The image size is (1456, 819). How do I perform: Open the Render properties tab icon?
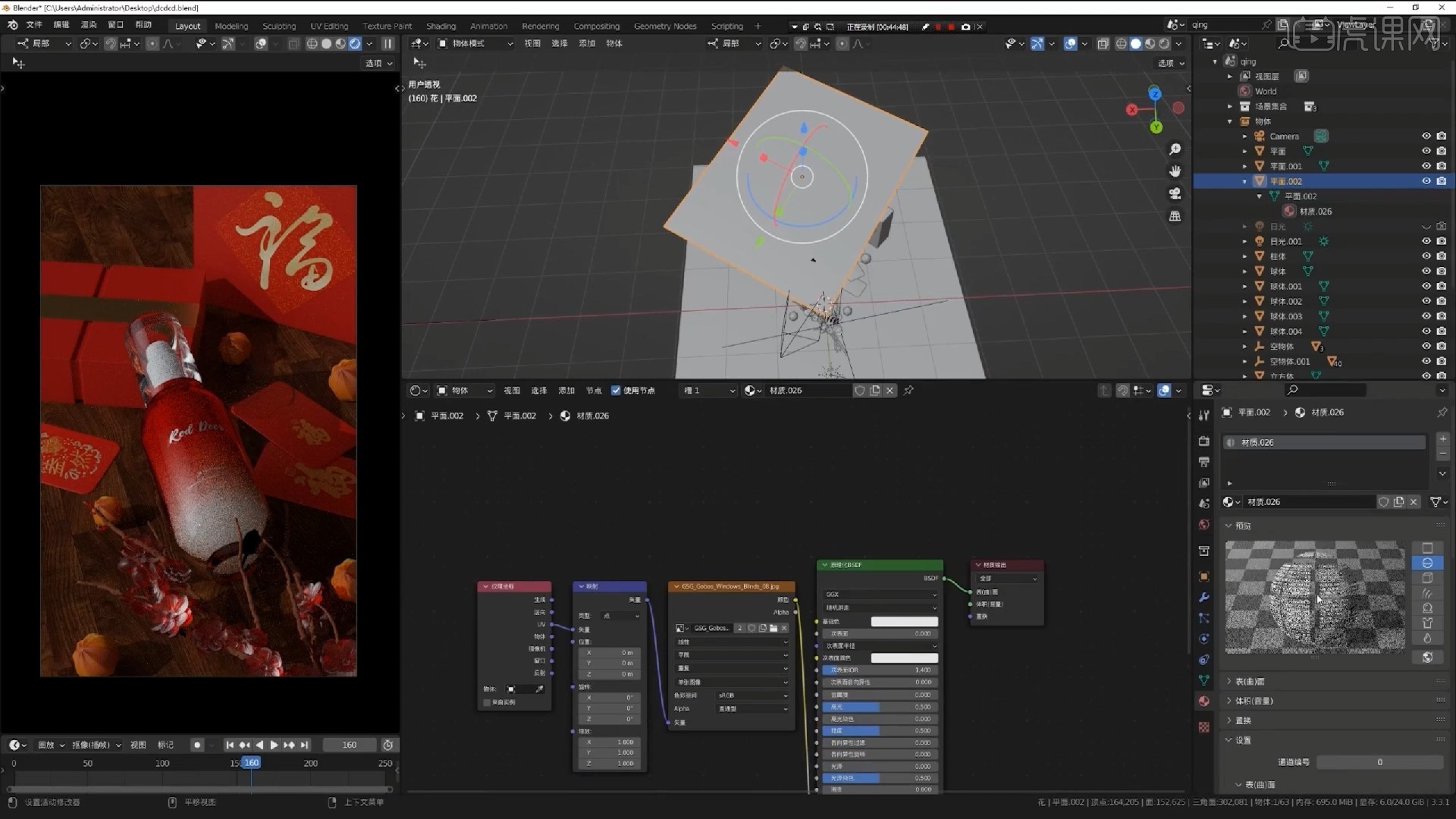click(x=1203, y=441)
